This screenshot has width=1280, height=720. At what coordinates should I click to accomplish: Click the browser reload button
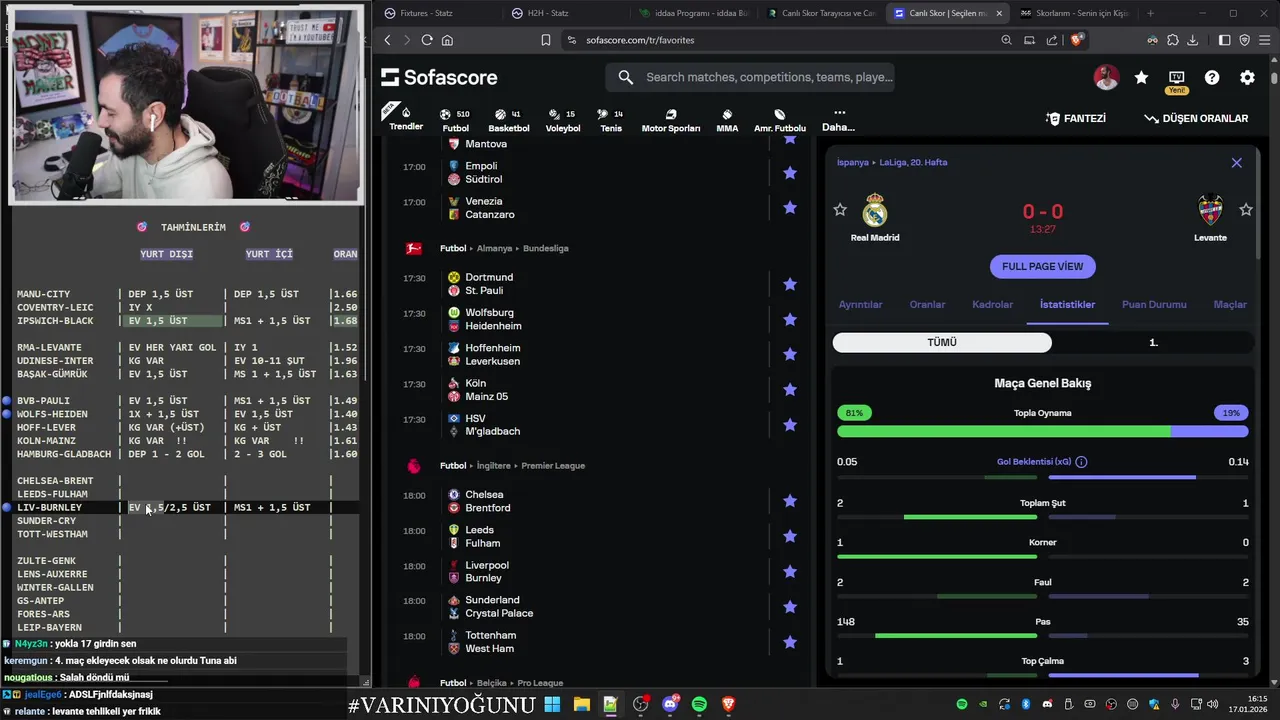(427, 40)
